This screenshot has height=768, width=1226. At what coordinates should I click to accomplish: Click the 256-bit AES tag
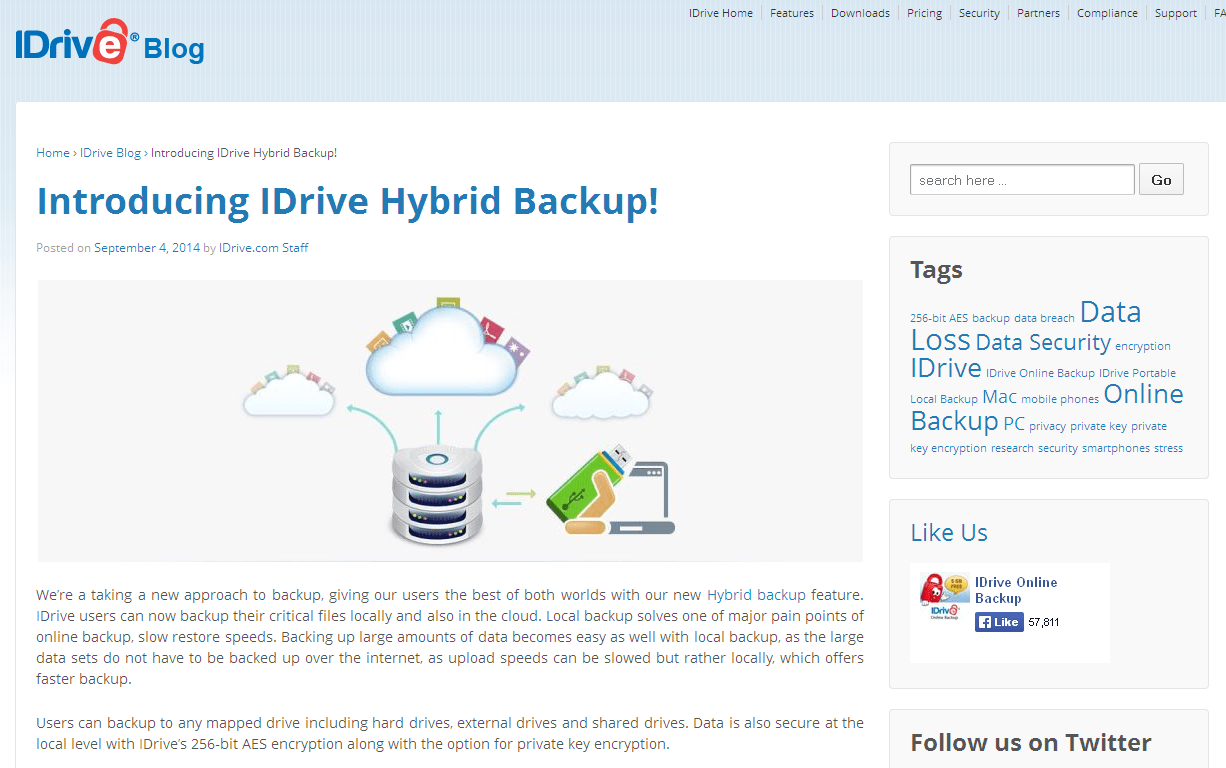point(938,317)
